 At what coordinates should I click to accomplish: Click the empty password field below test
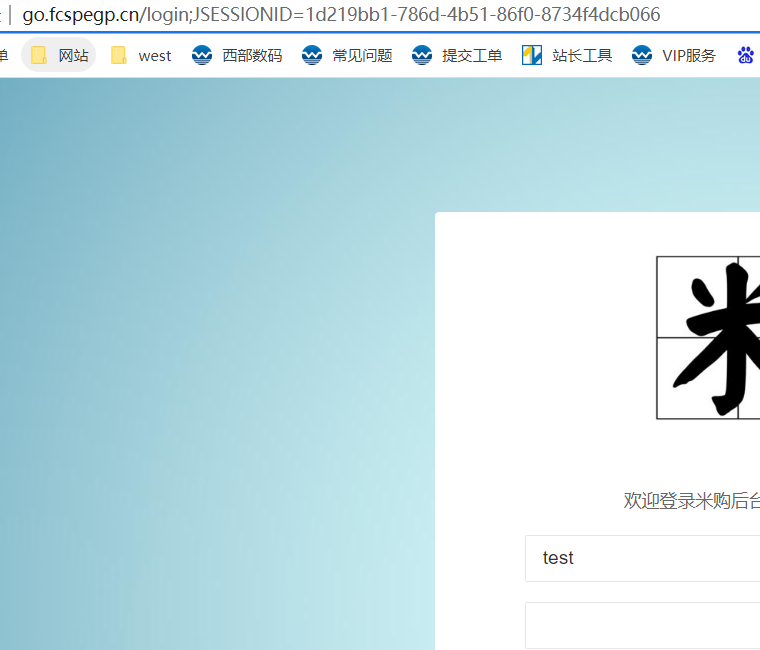(642, 625)
